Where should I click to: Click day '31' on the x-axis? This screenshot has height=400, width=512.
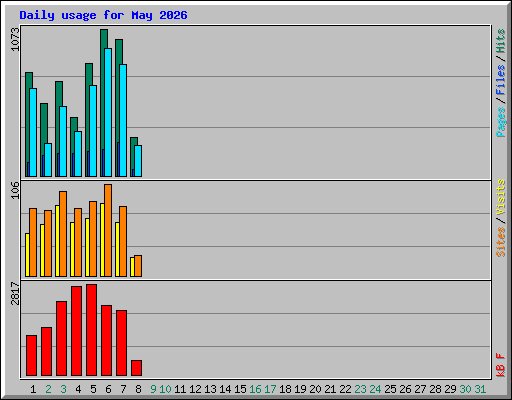click(x=480, y=389)
